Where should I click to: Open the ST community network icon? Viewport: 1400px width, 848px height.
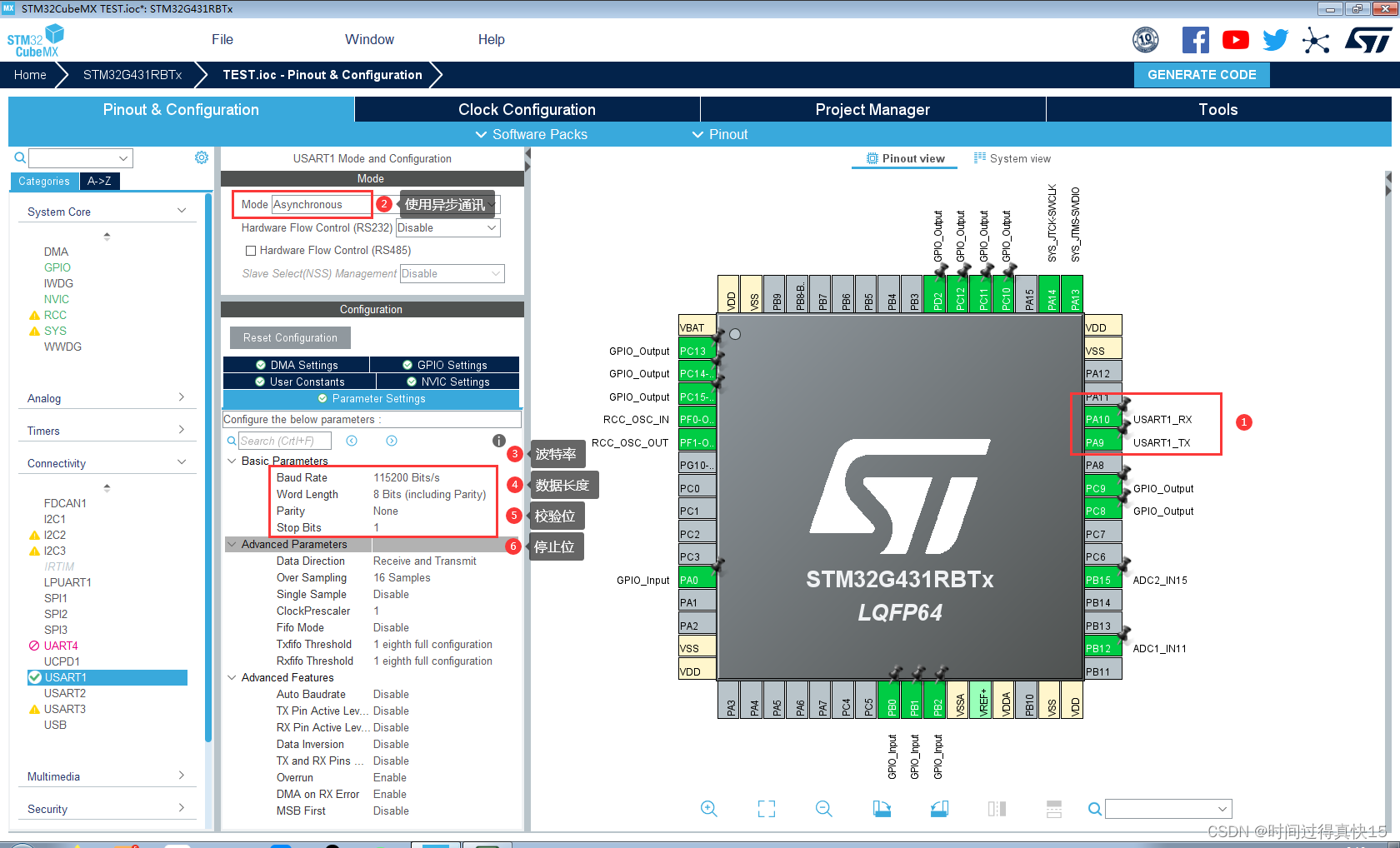1316,40
